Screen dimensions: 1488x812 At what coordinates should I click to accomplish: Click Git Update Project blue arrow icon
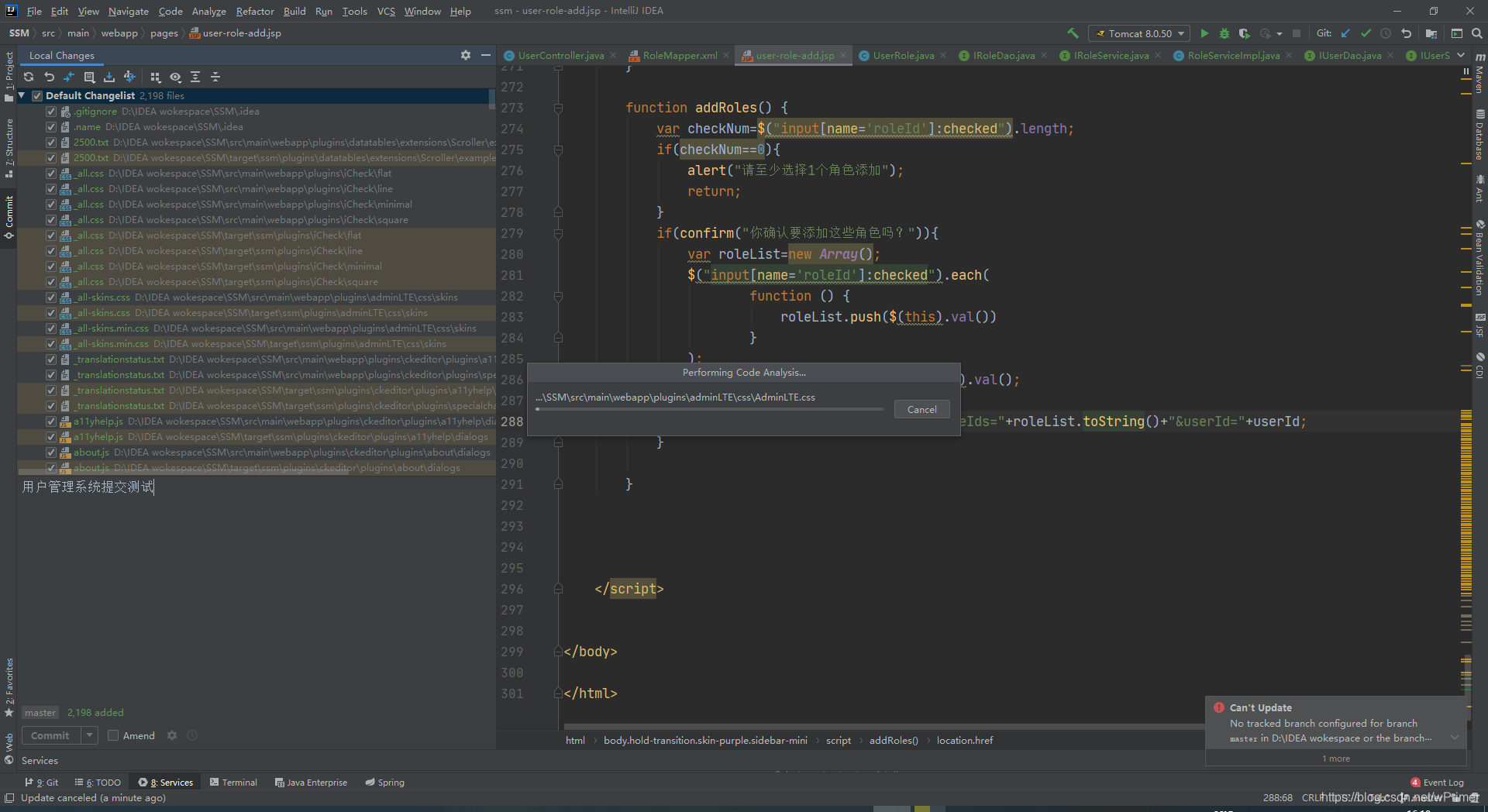(1345, 33)
